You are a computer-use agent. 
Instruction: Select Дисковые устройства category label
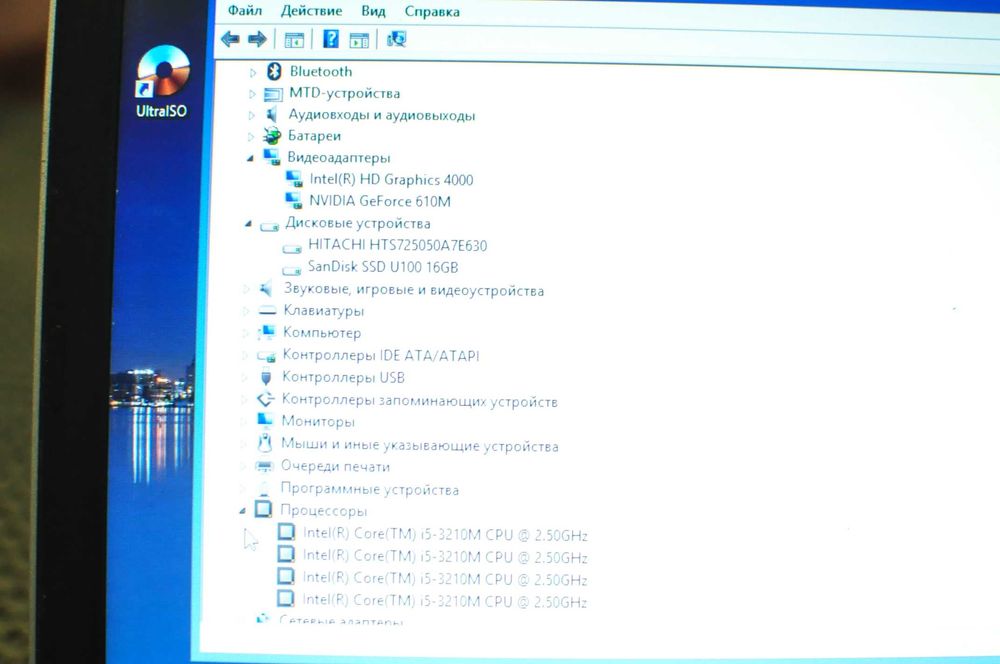[358, 223]
